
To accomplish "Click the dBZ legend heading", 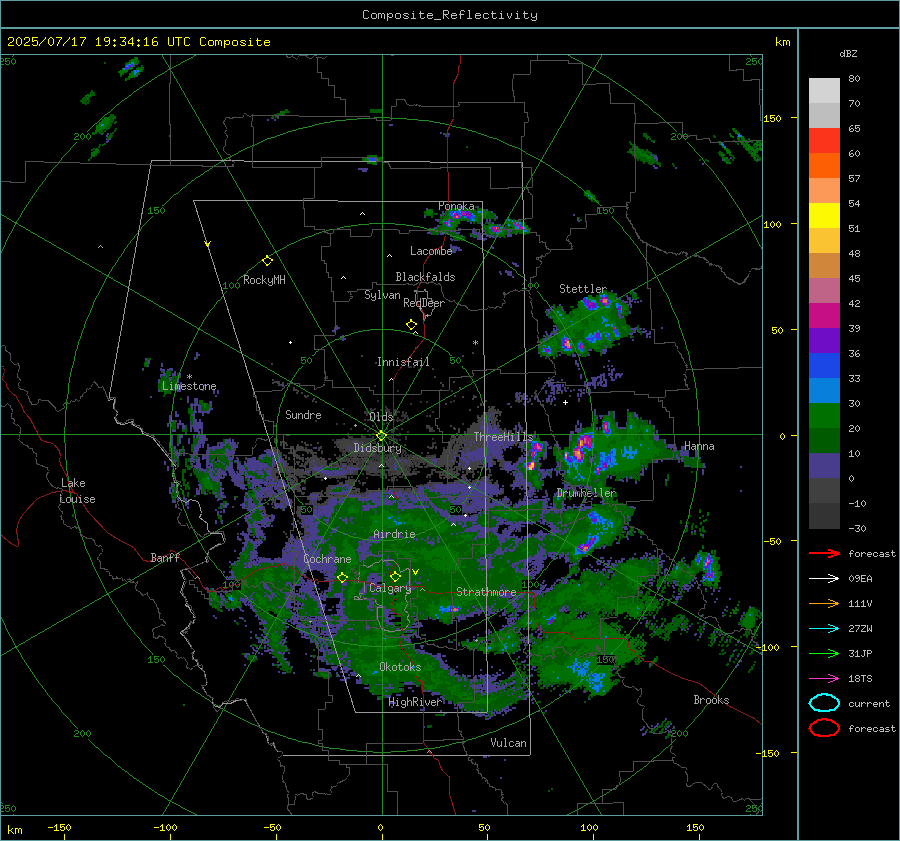I will [848, 53].
